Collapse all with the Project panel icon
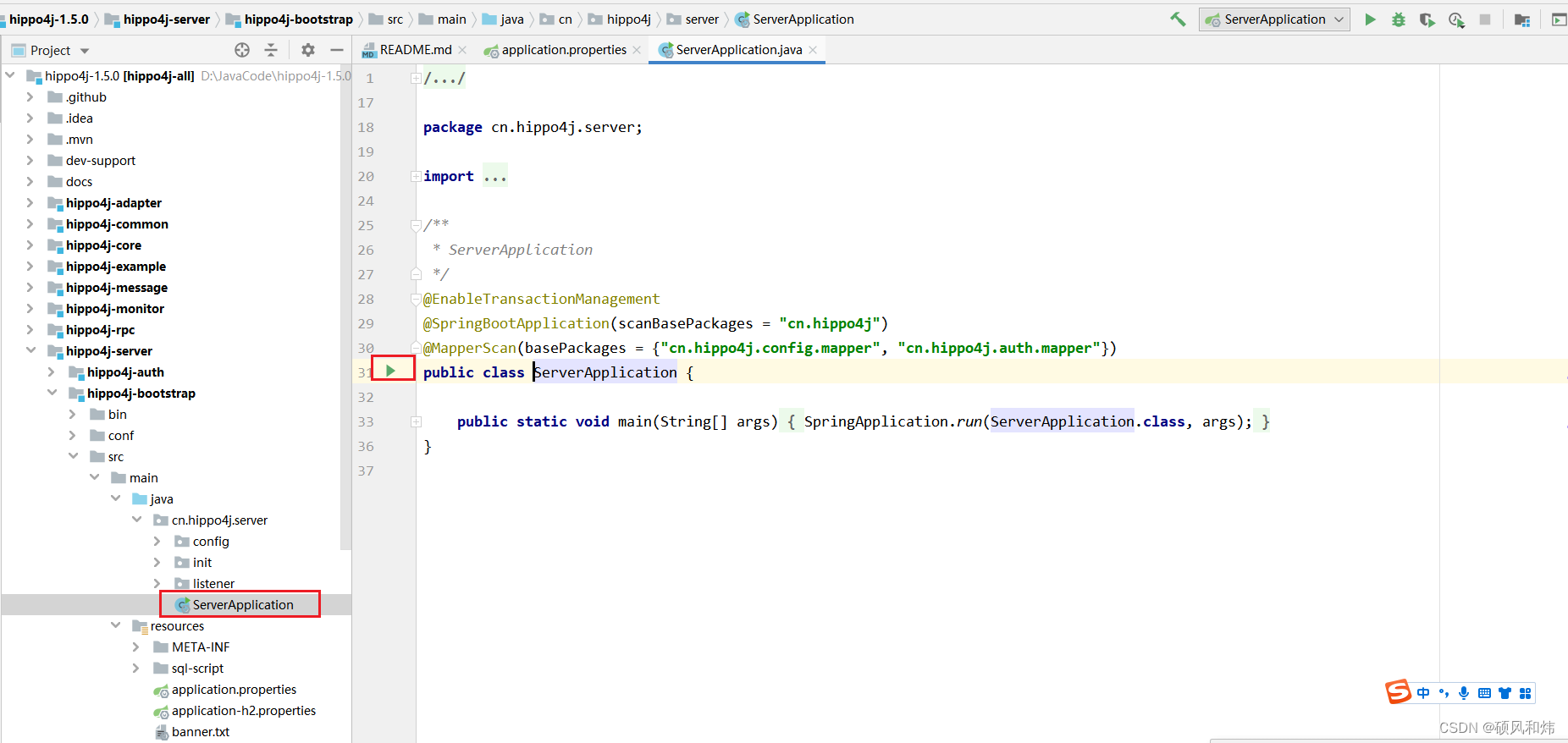 tap(271, 50)
